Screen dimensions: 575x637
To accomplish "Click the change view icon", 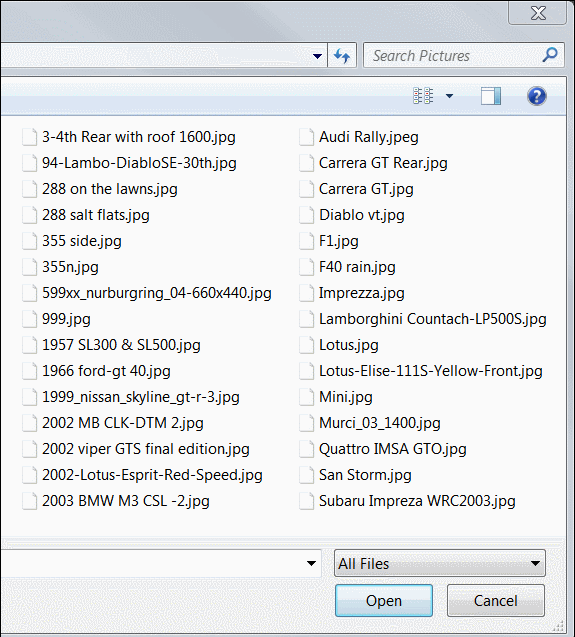I will 423,96.
